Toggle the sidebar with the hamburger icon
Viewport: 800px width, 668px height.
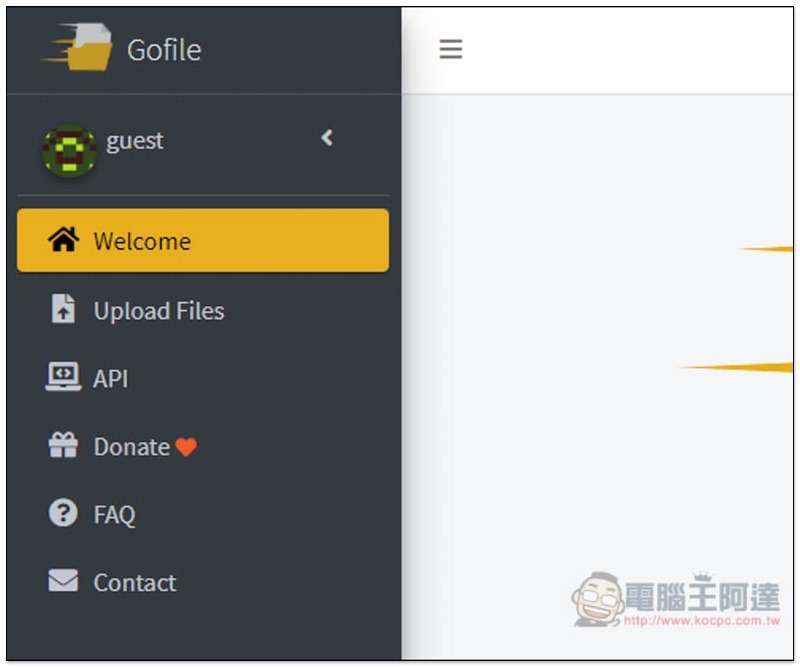451,49
